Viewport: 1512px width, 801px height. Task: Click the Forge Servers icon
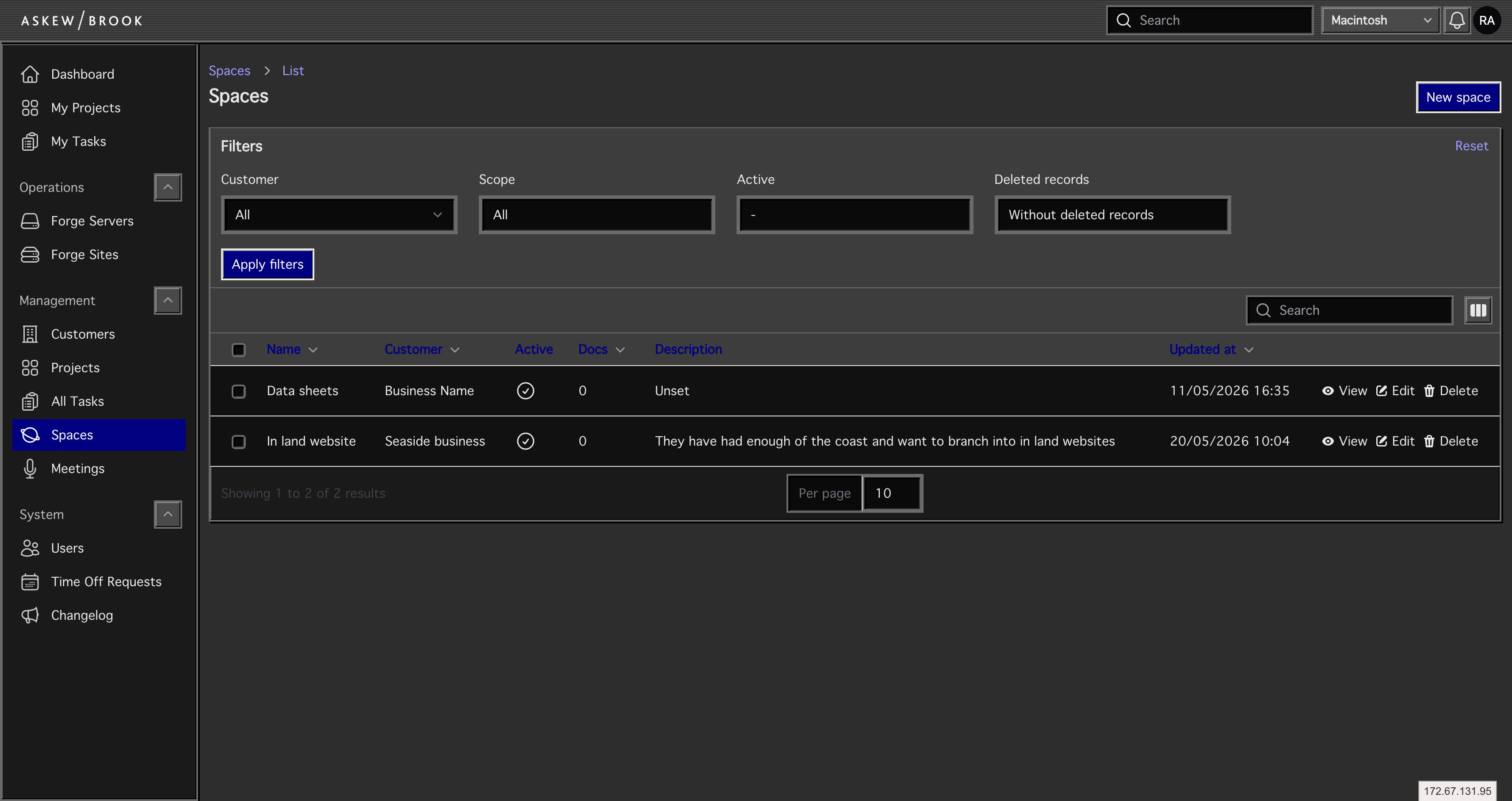tap(30, 221)
